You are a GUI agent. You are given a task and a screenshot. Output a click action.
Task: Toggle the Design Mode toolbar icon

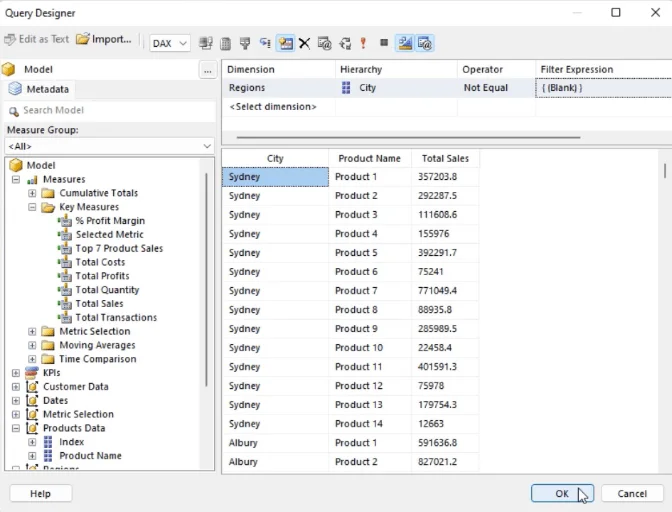[405, 43]
